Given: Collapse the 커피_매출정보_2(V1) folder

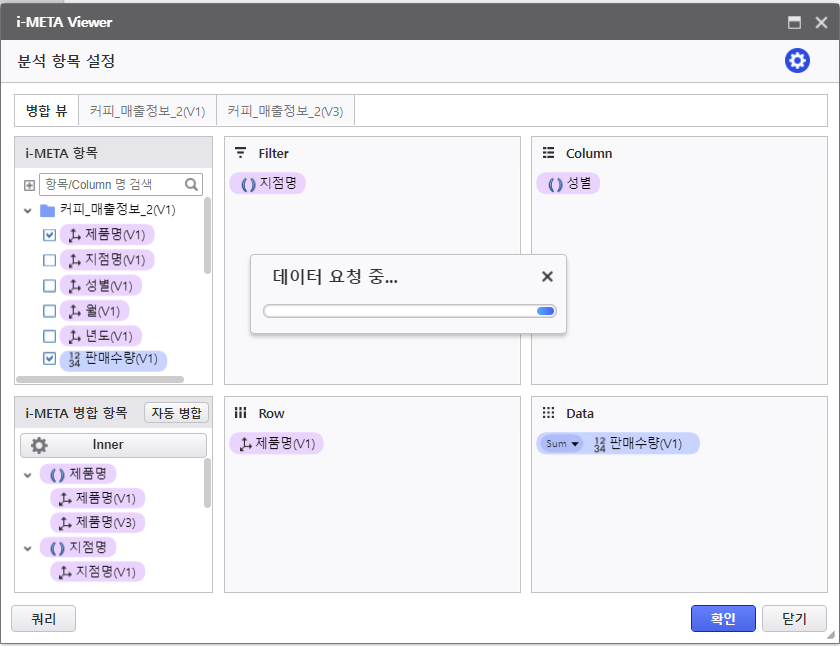Looking at the screenshot, I should coord(28,211).
